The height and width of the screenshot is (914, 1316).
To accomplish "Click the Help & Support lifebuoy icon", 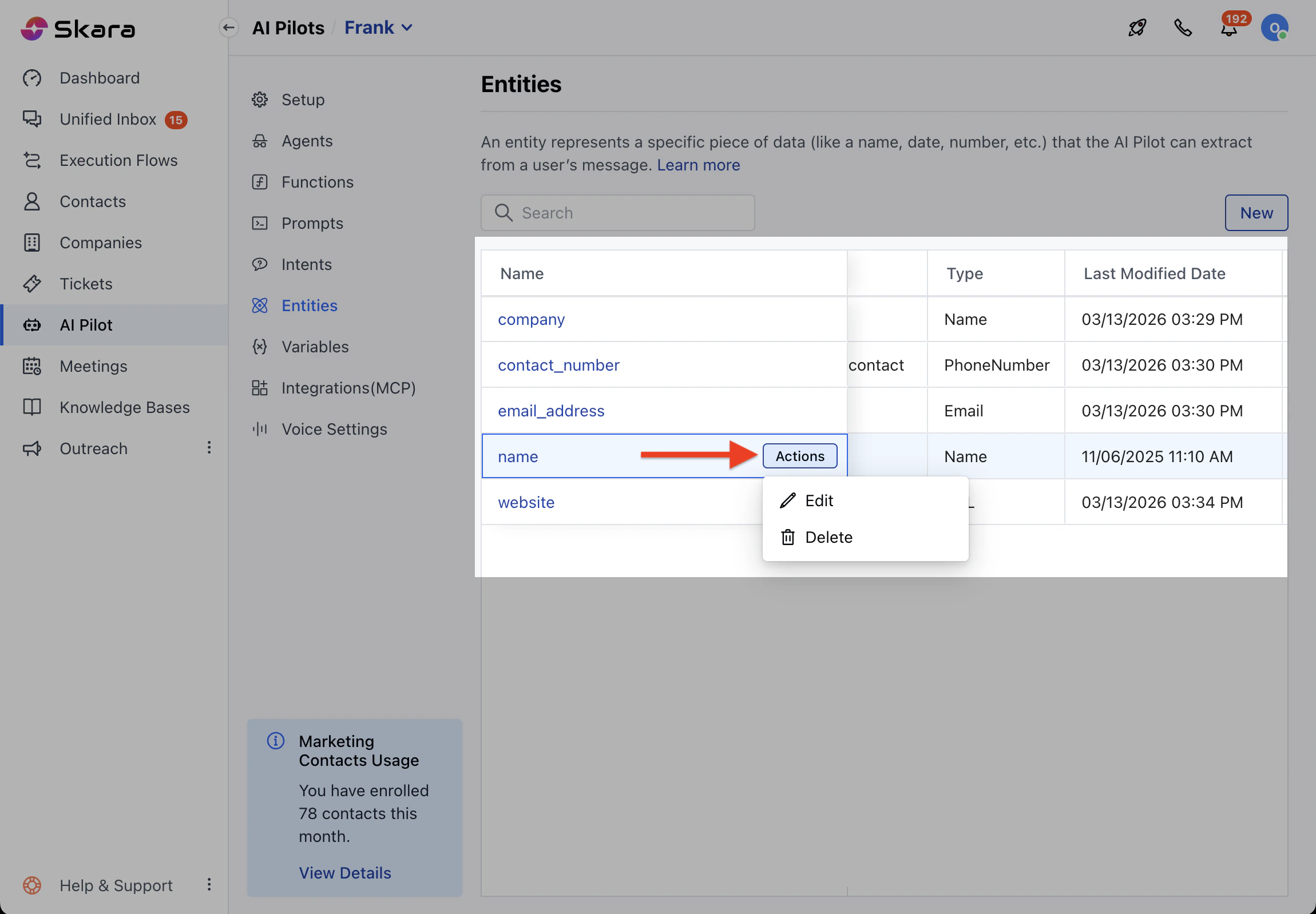I will (x=32, y=885).
